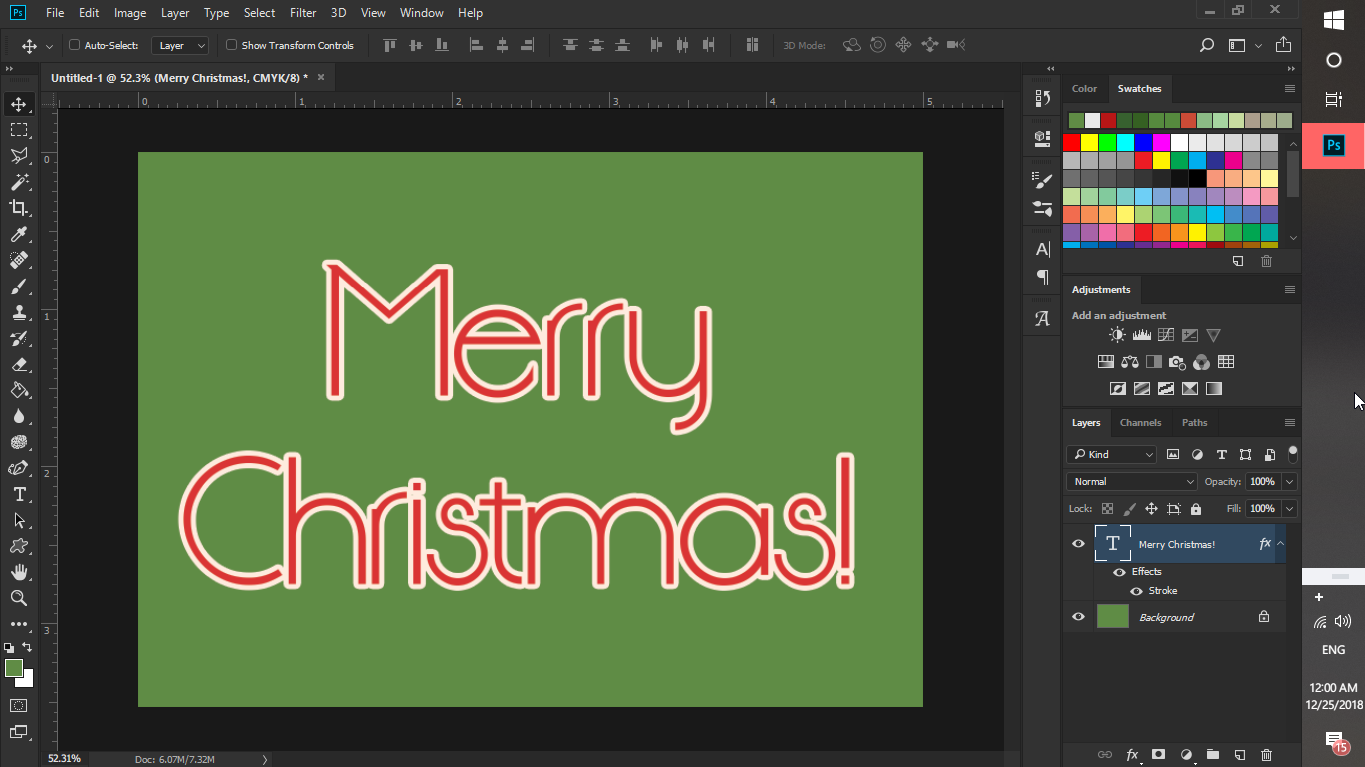Select the Healing Brush tool
Screen dimensions: 1365x767
(19, 260)
